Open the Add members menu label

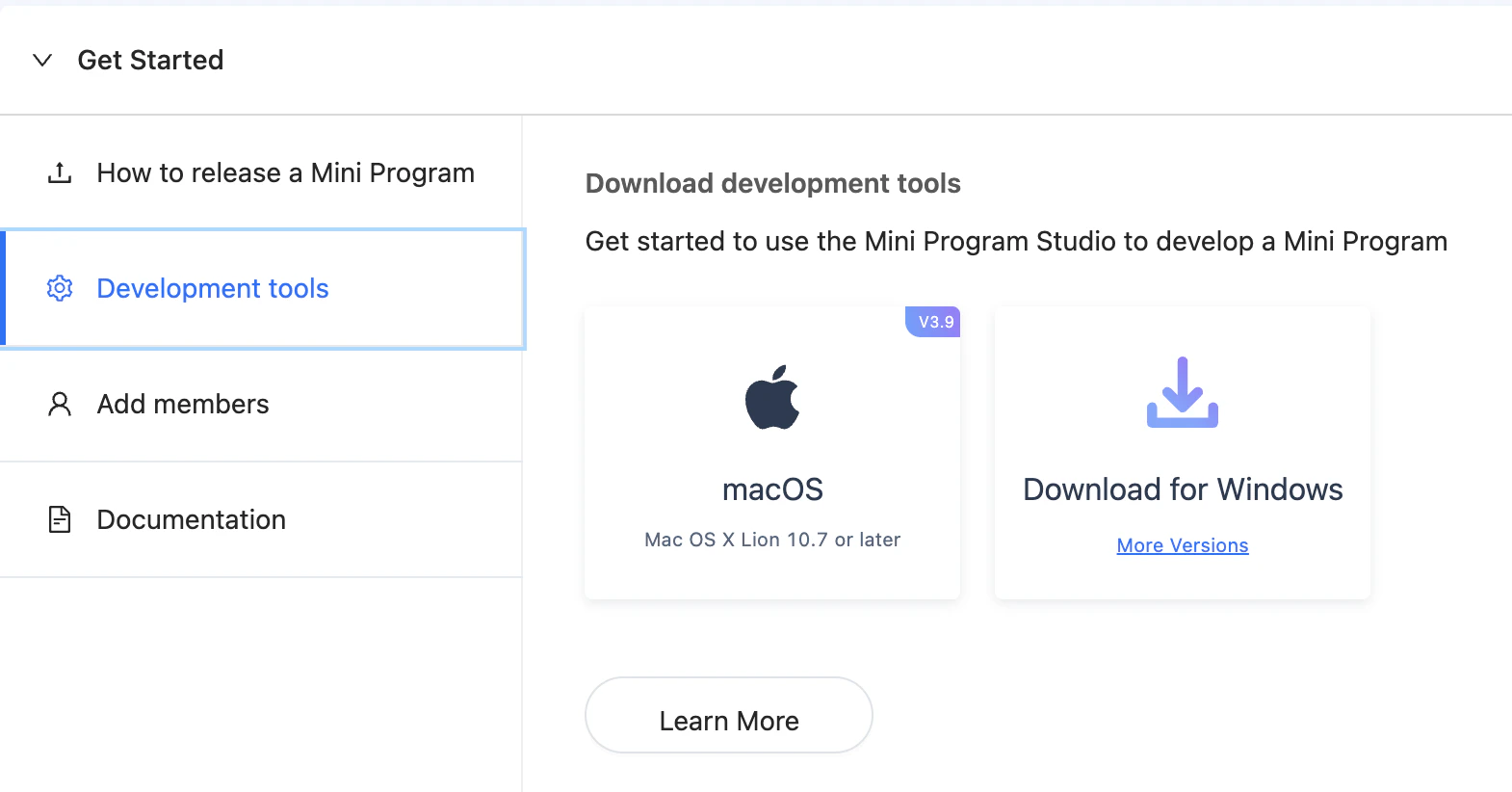(183, 405)
